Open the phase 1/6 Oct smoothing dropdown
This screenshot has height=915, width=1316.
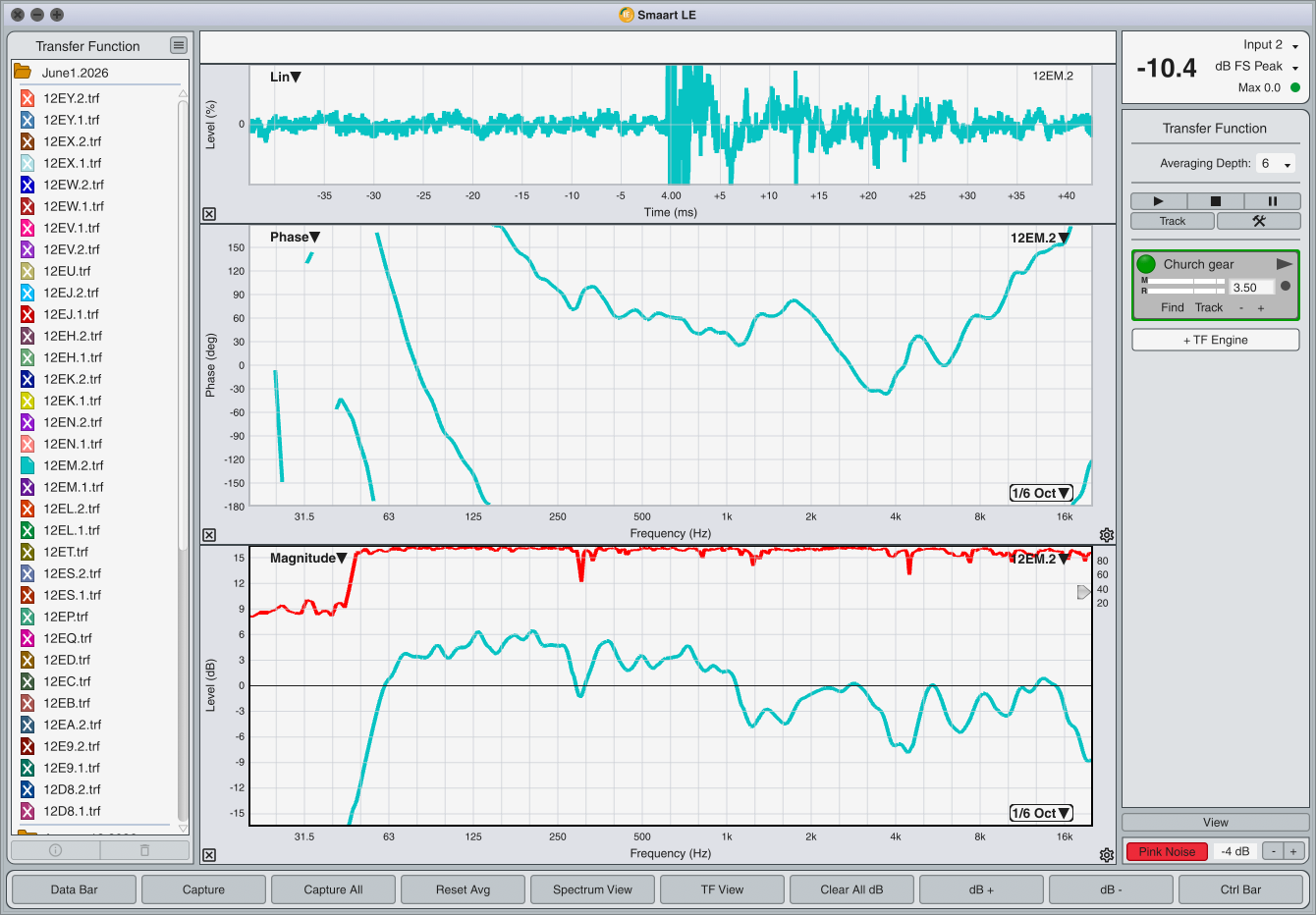(1041, 493)
